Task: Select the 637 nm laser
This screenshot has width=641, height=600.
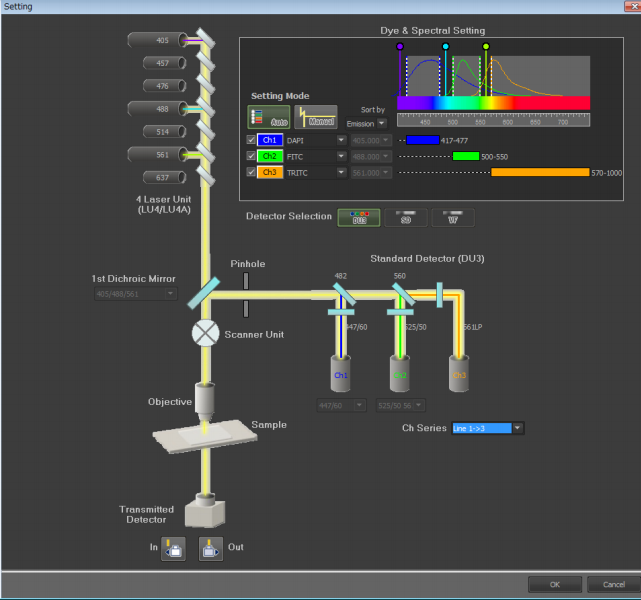Action: pyautogui.click(x=165, y=177)
